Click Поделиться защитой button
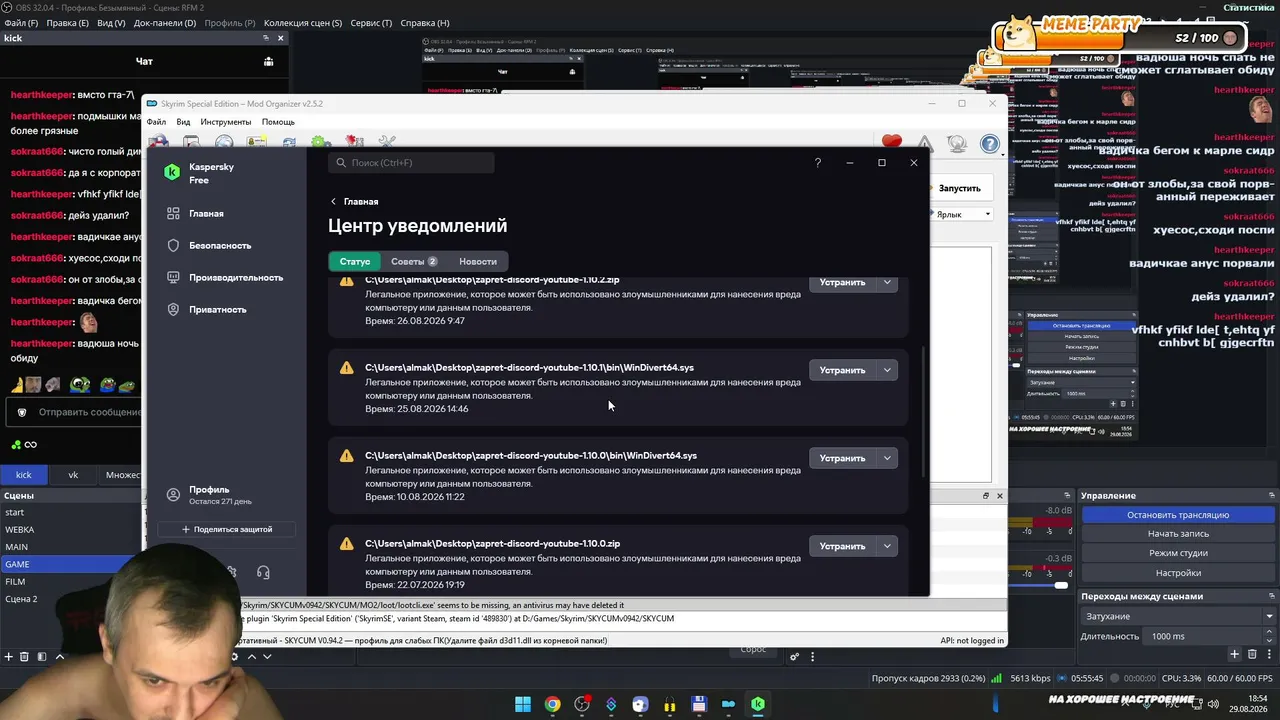Image resolution: width=1280 pixels, height=720 pixels. [x=227, y=529]
